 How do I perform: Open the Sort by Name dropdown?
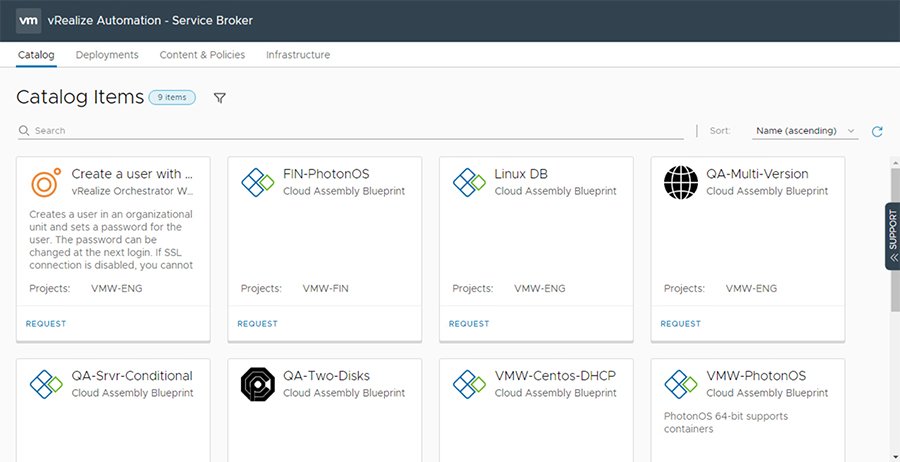click(806, 131)
